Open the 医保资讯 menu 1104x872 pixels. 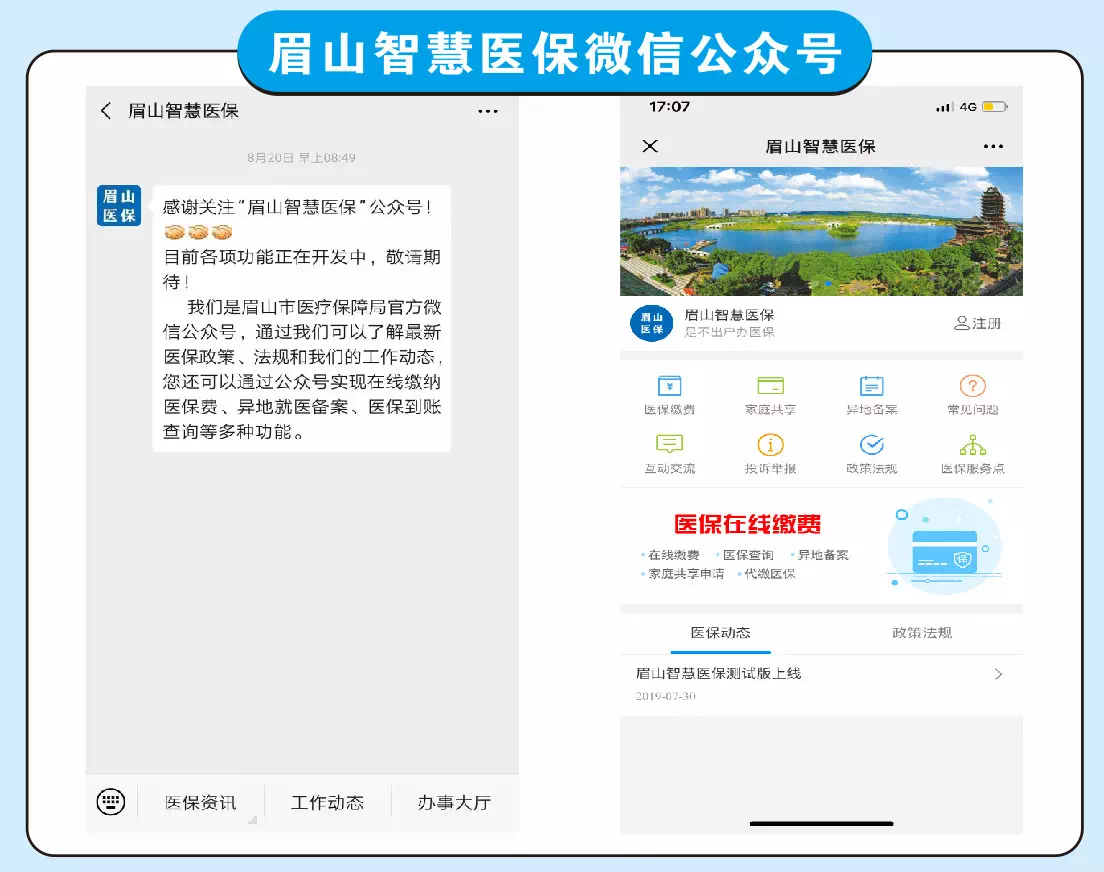[x=201, y=802]
